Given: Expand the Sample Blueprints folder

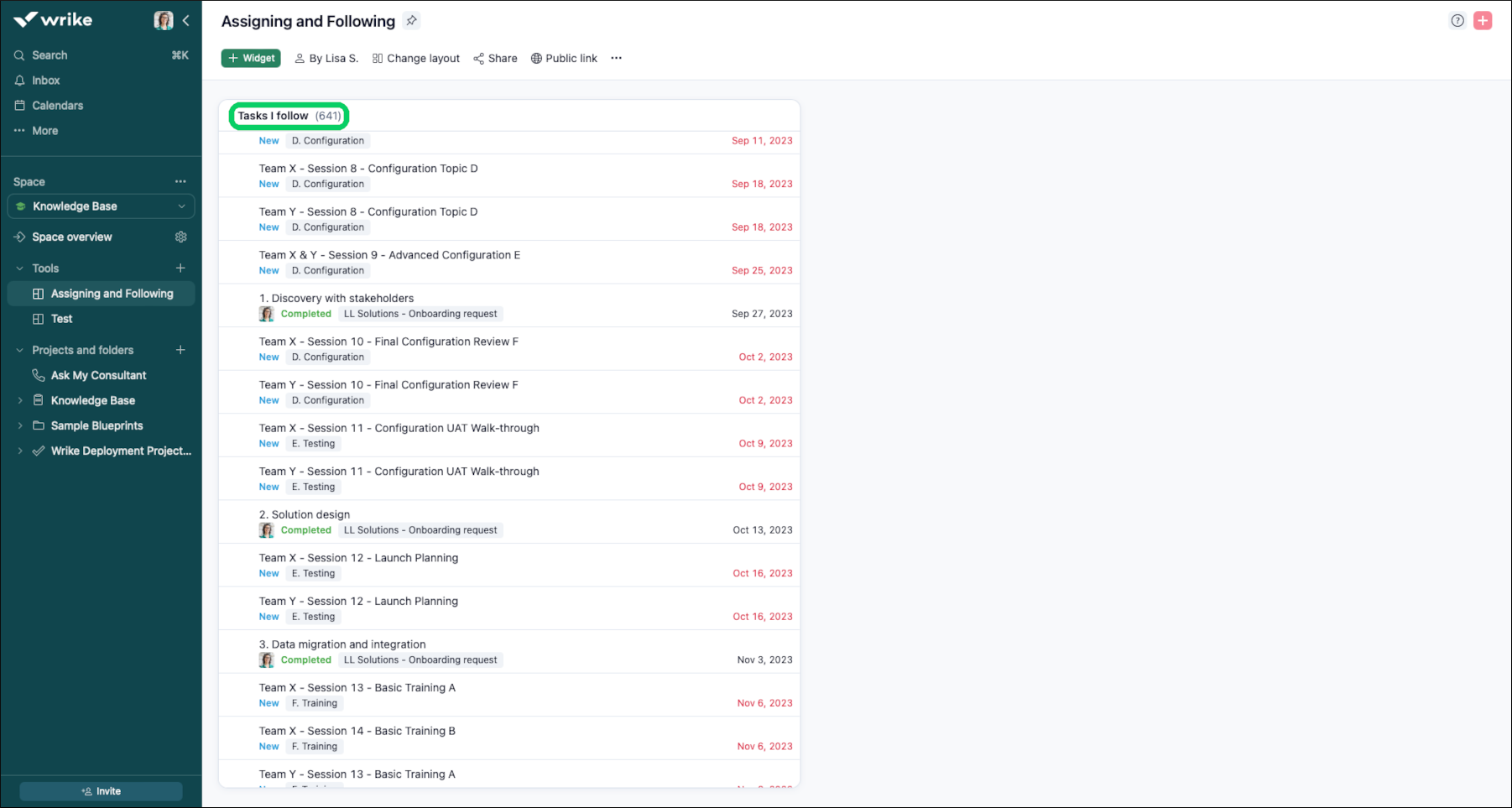Looking at the screenshot, I should 20,425.
